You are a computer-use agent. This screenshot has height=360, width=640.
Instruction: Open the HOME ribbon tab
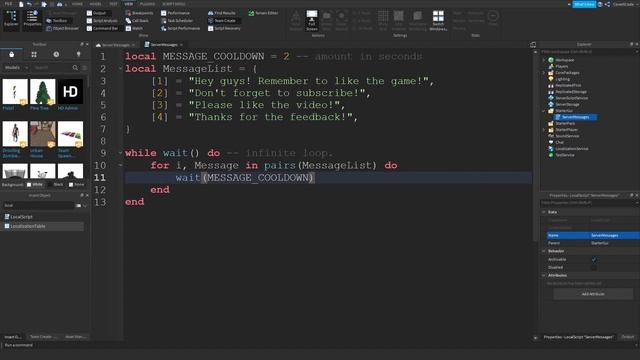tap(77, 4)
